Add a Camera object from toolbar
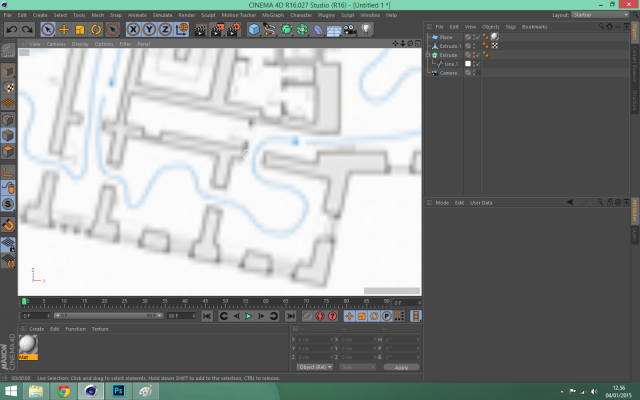640x400 pixels. (350, 30)
